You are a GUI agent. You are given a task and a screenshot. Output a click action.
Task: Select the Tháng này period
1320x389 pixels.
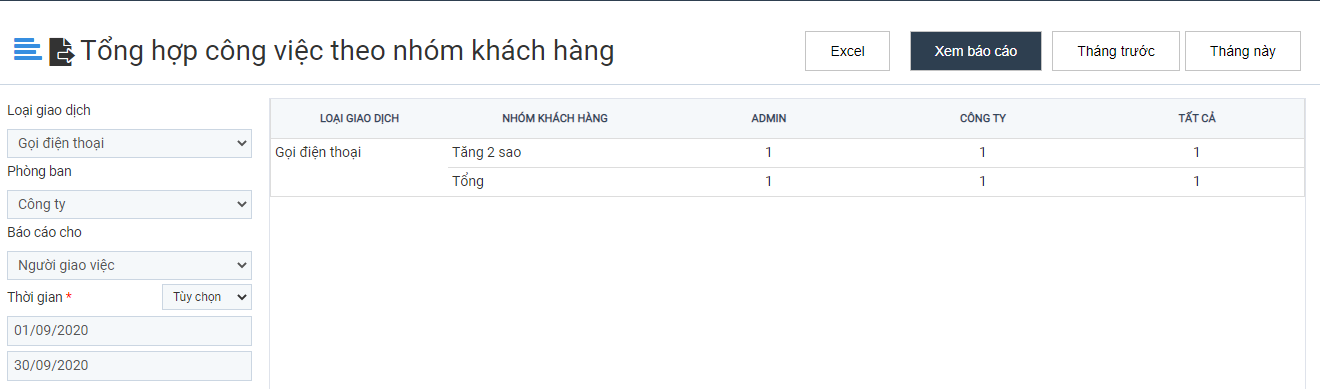pyautogui.click(x=1243, y=51)
